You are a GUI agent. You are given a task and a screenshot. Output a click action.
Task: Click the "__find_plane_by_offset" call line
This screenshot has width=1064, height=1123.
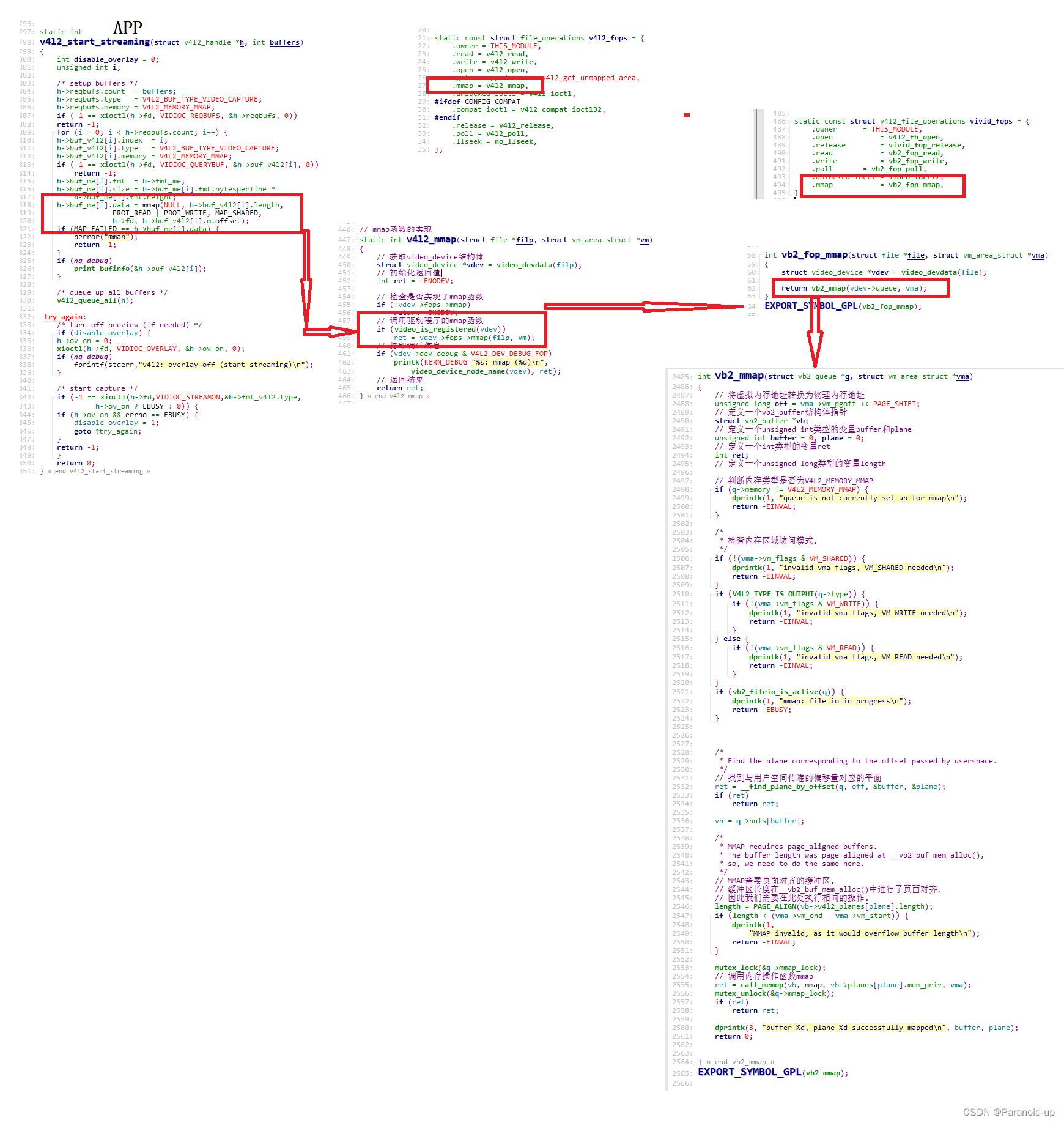[830, 787]
